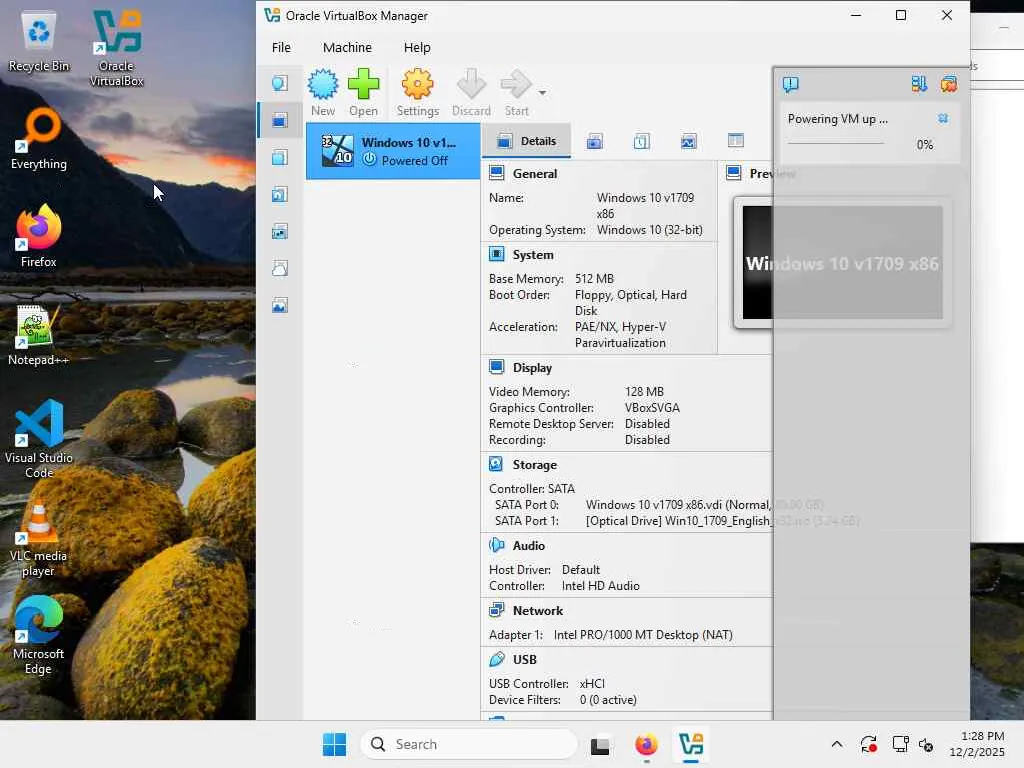This screenshot has height=768, width=1024.
Task: Click the Preview section monitor icon
Action: 733,173
